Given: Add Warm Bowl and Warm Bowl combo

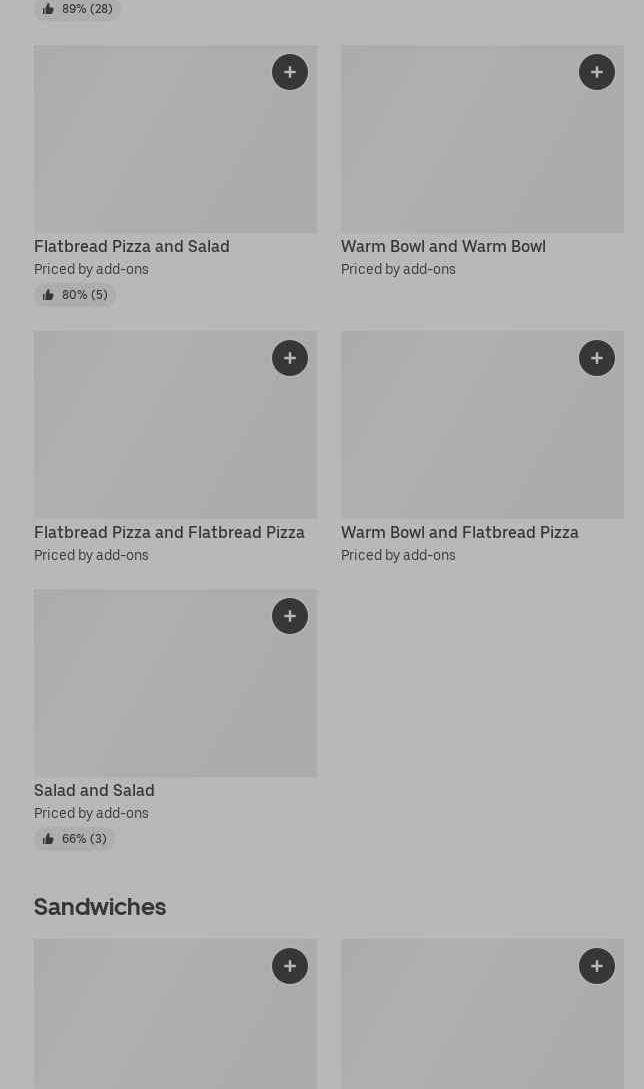Looking at the screenshot, I should pyautogui.click(x=597, y=72).
